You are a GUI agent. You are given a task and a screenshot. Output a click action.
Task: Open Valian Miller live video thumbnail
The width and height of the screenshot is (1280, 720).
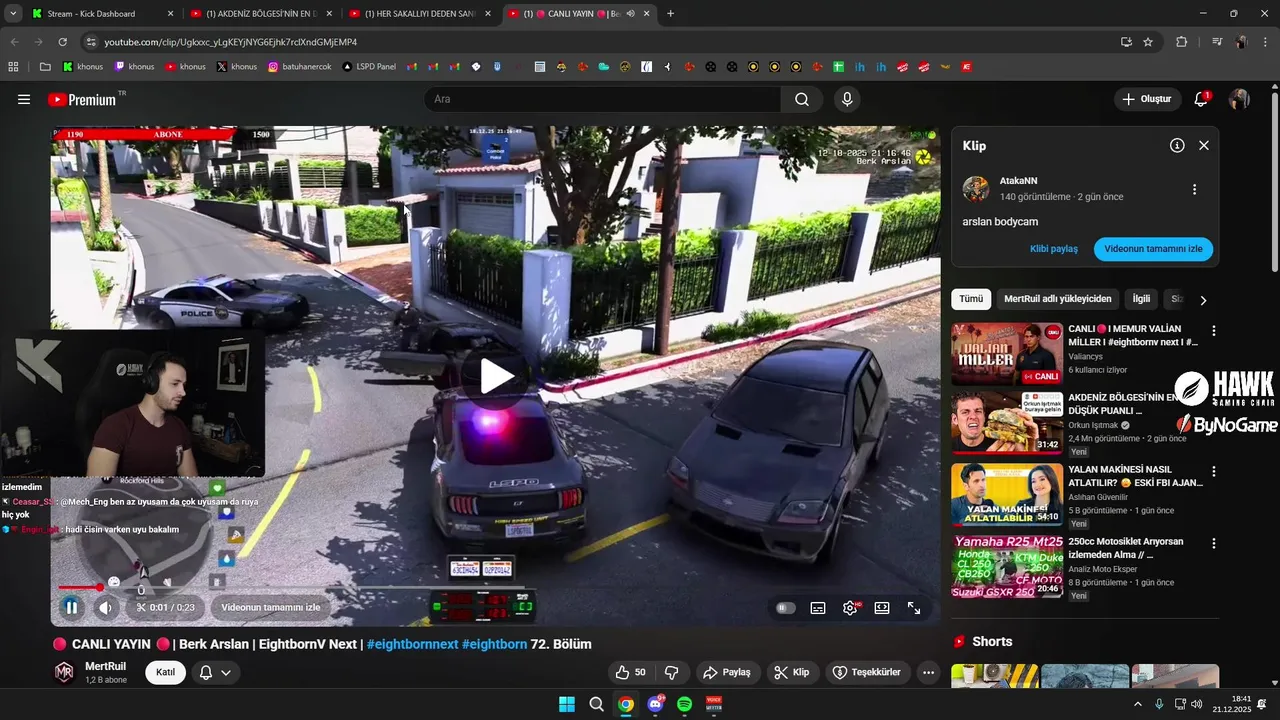tap(1007, 354)
